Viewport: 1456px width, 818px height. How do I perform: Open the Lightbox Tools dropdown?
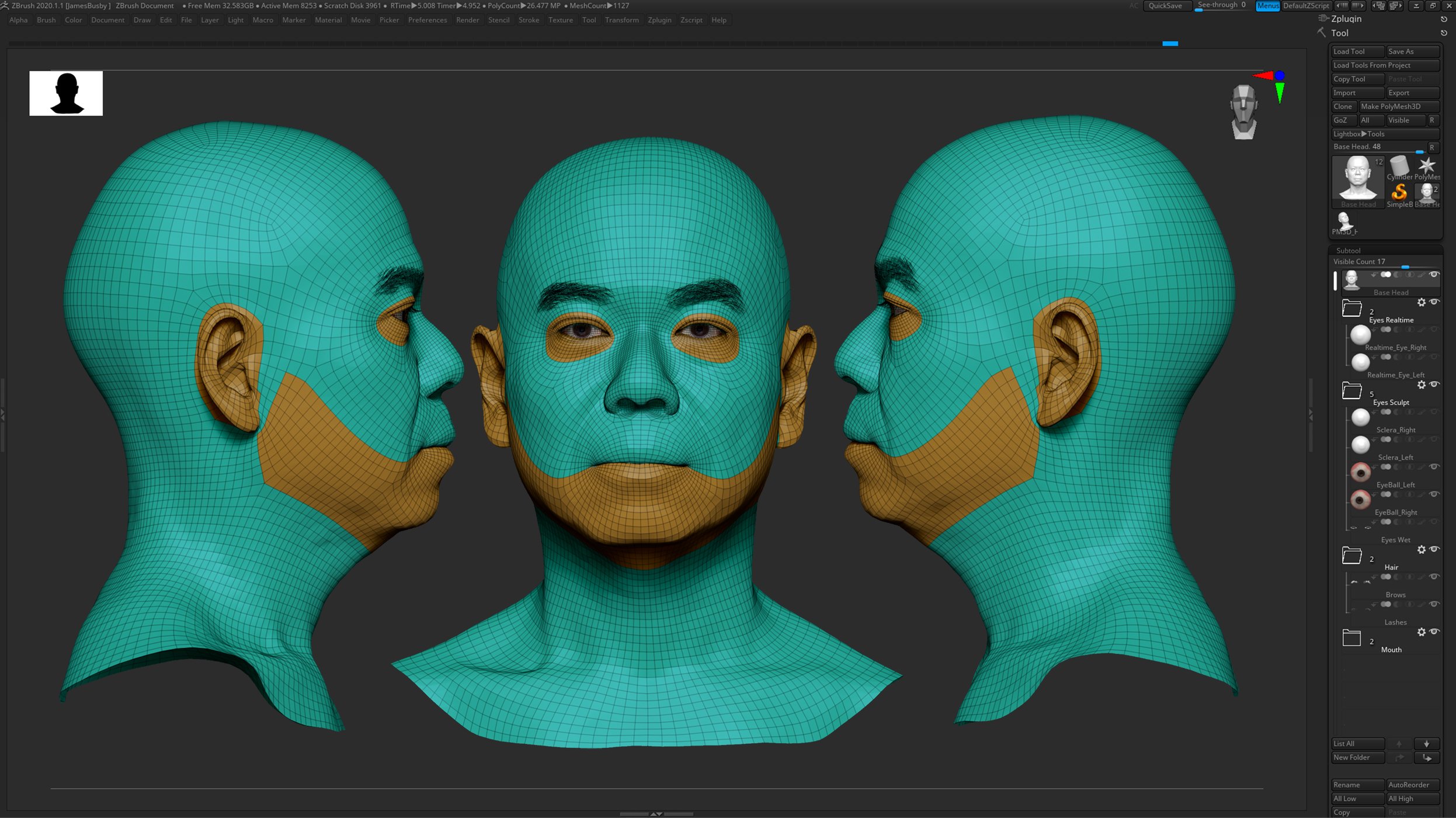(1360, 134)
